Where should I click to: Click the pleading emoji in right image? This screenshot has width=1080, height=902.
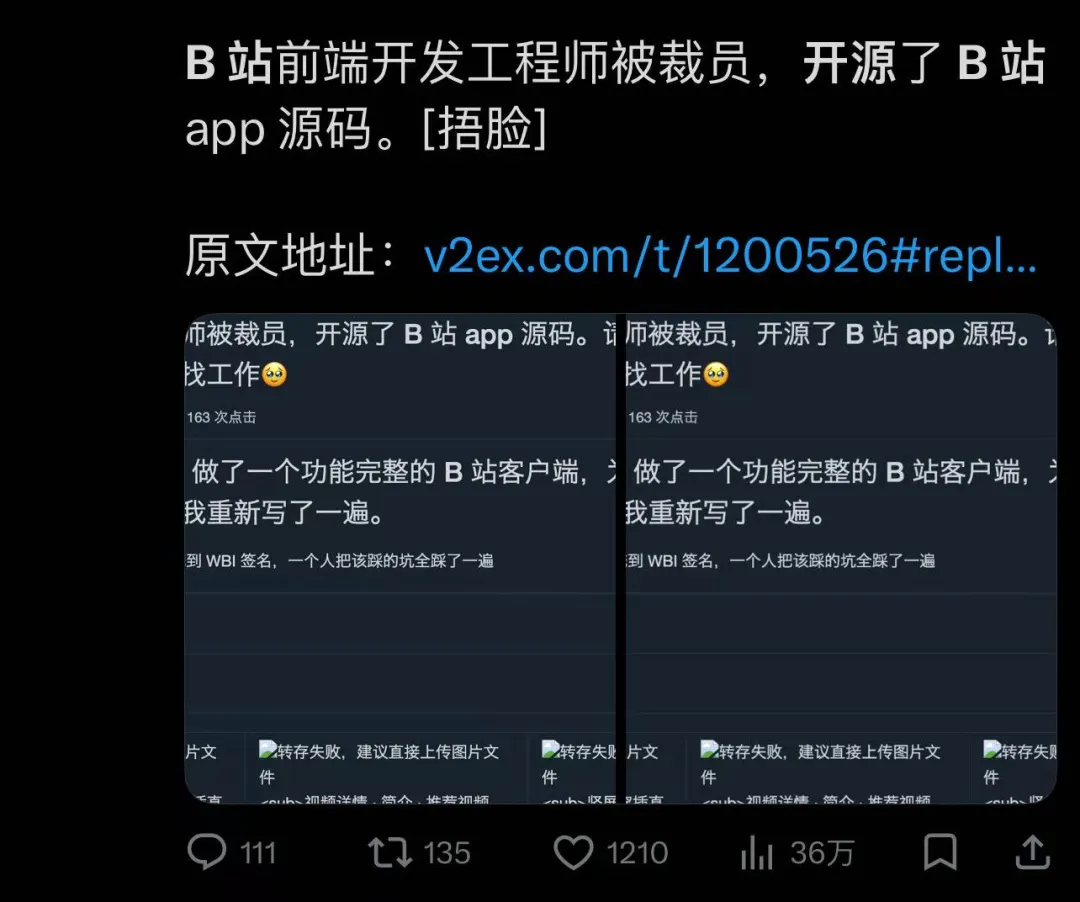pyautogui.click(x=716, y=375)
